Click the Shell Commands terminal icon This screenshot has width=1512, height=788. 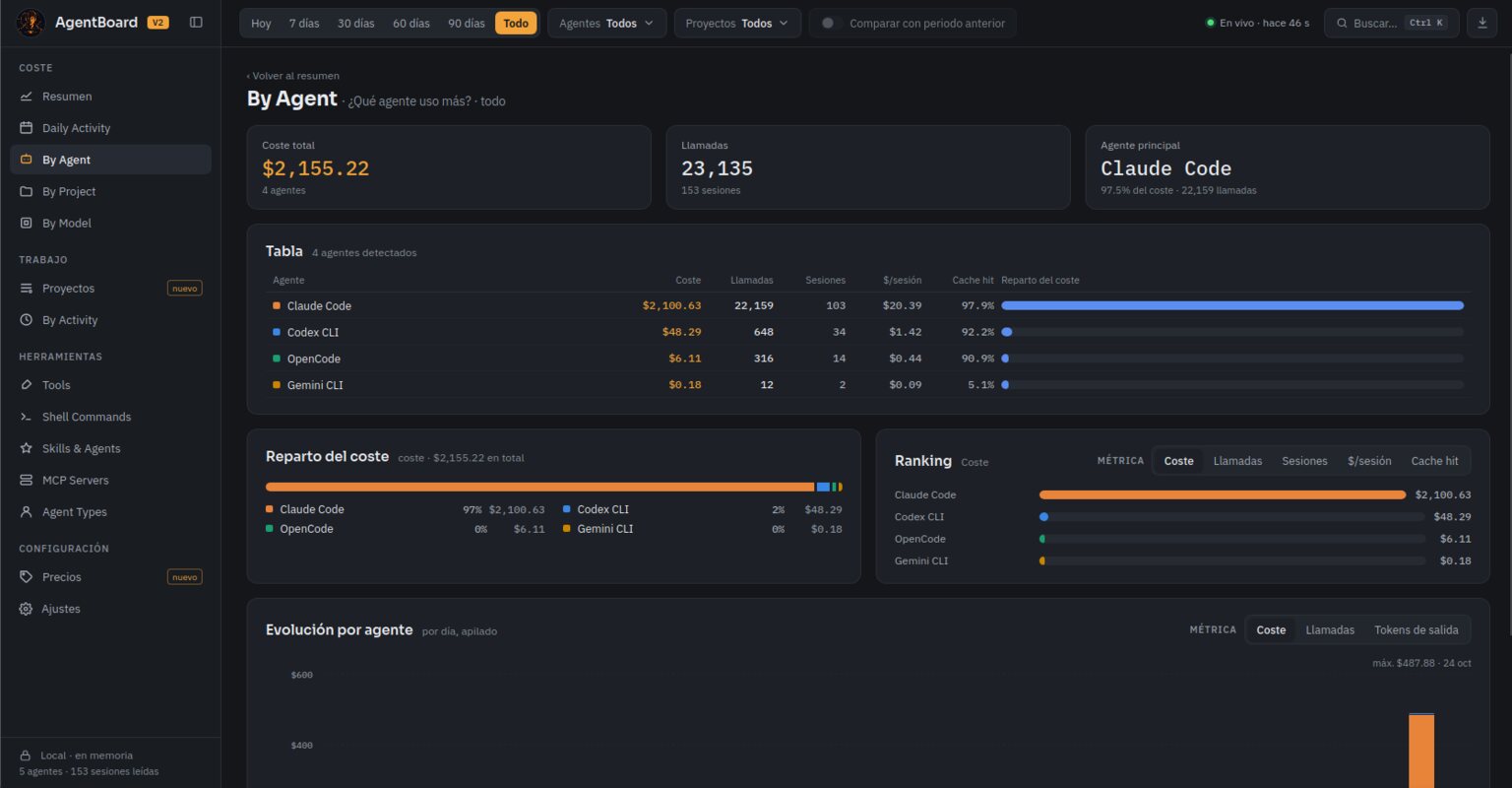(27, 417)
